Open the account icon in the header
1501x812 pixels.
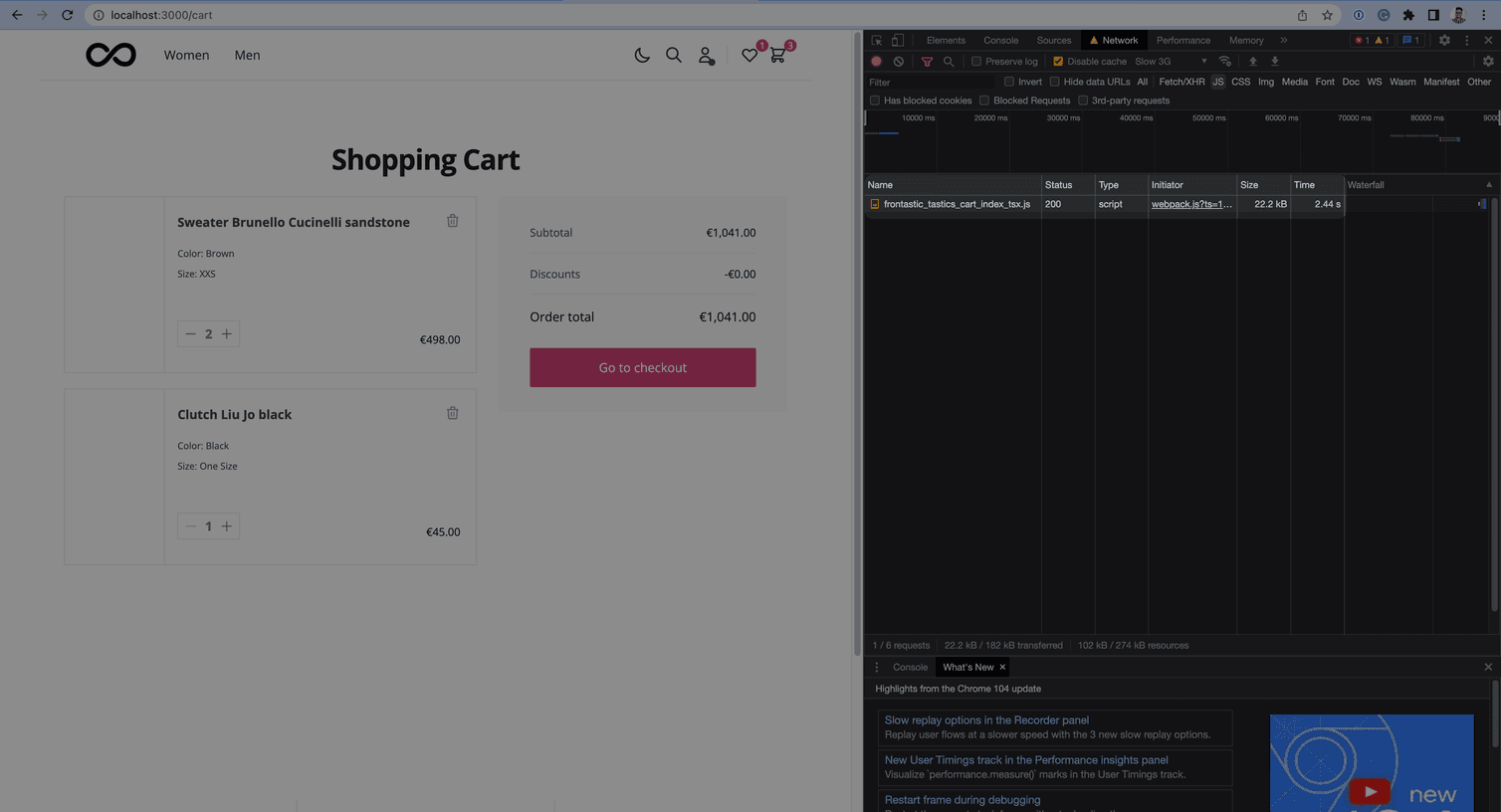pyautogui.click(x=707, y=55)
